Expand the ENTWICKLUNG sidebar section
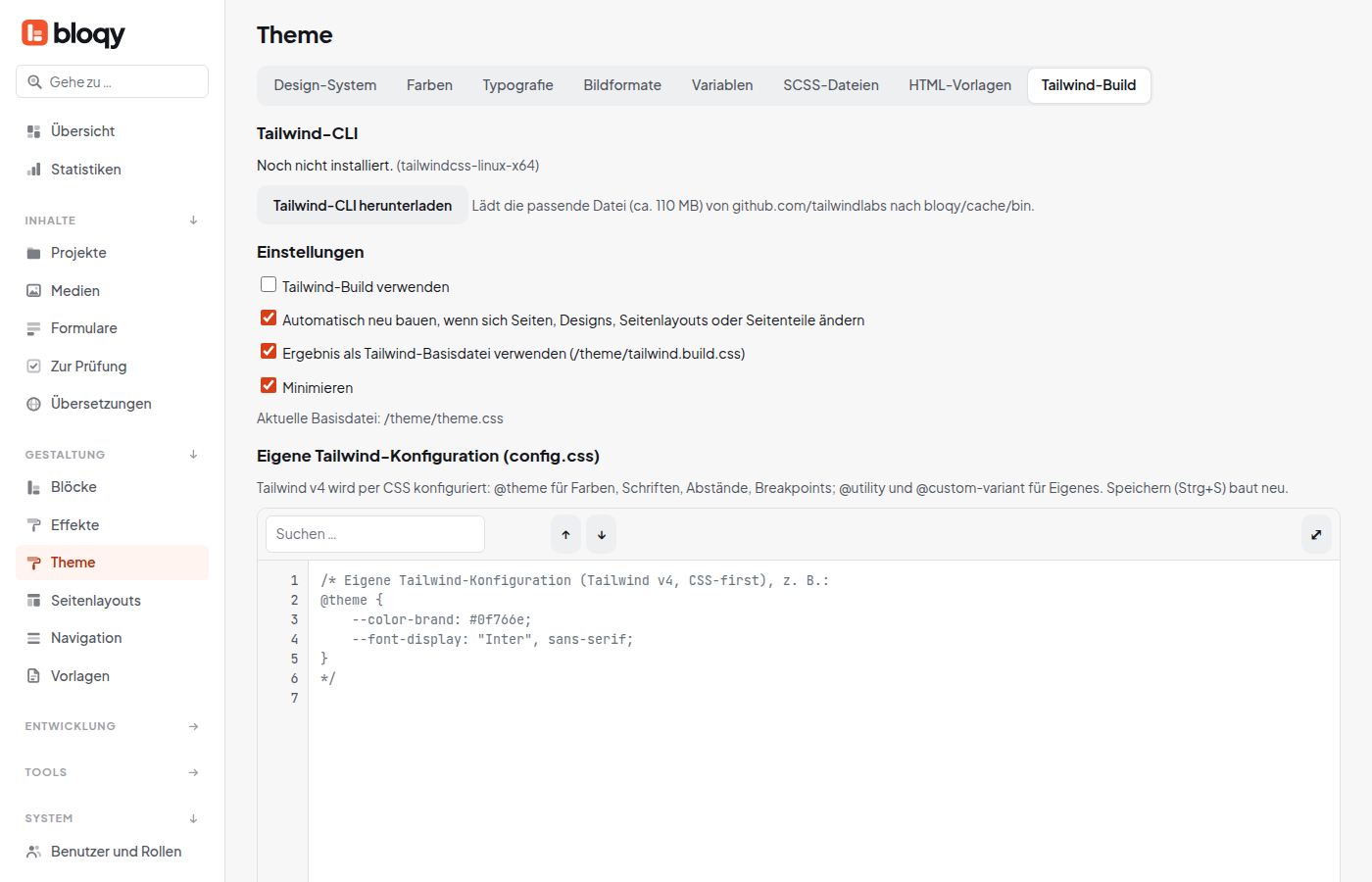 click(x=193, y=726)
